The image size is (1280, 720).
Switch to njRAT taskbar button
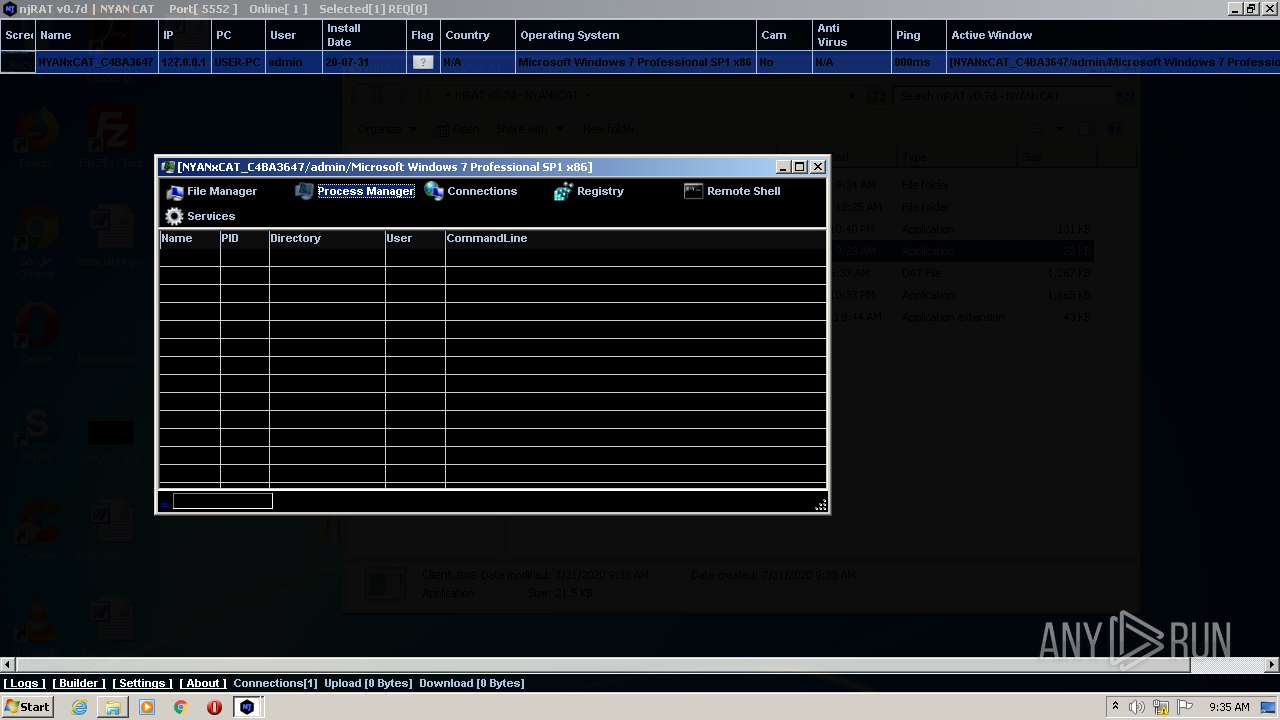click(247, 707)
